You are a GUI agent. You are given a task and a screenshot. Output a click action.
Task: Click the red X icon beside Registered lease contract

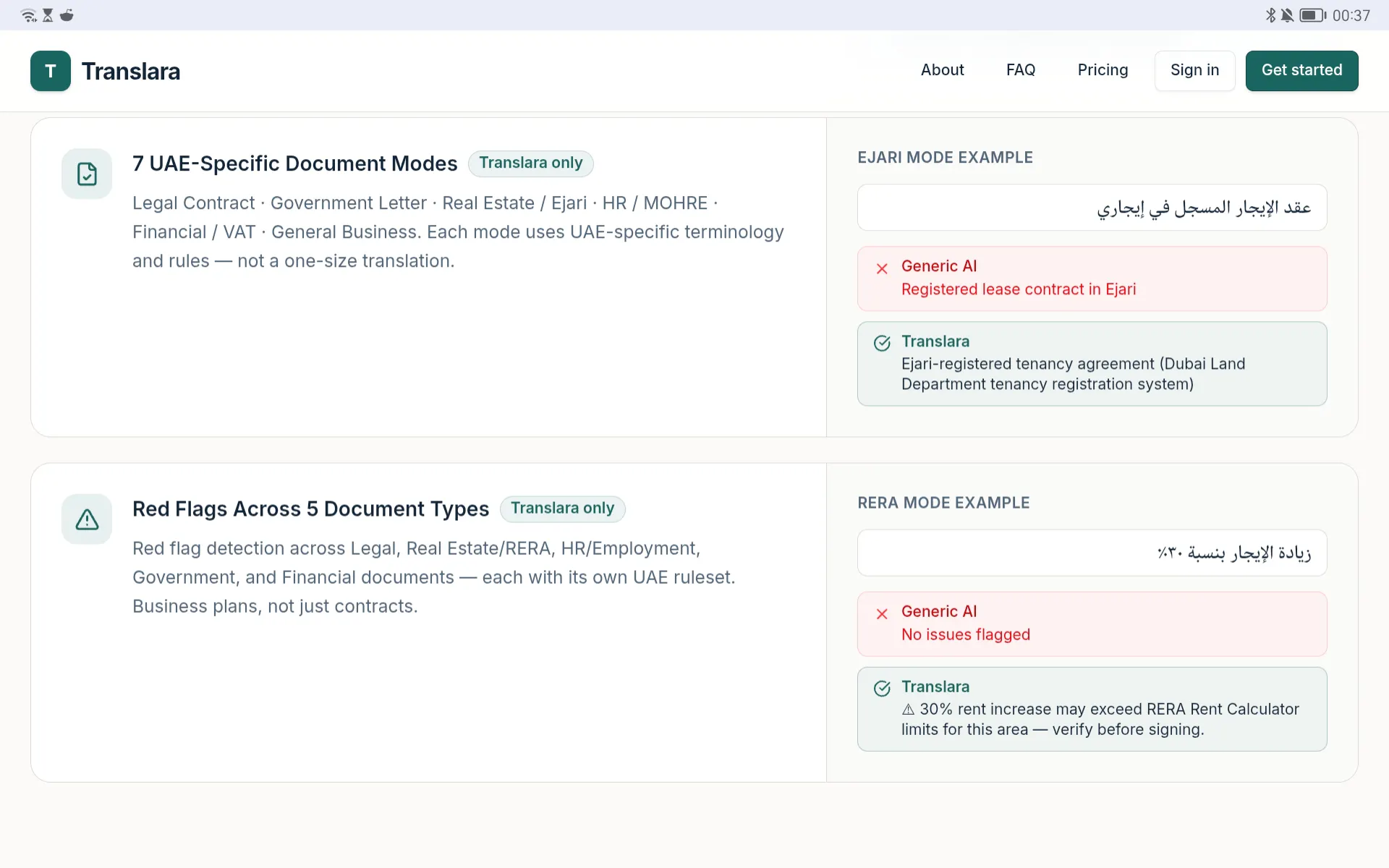(882, 269)
